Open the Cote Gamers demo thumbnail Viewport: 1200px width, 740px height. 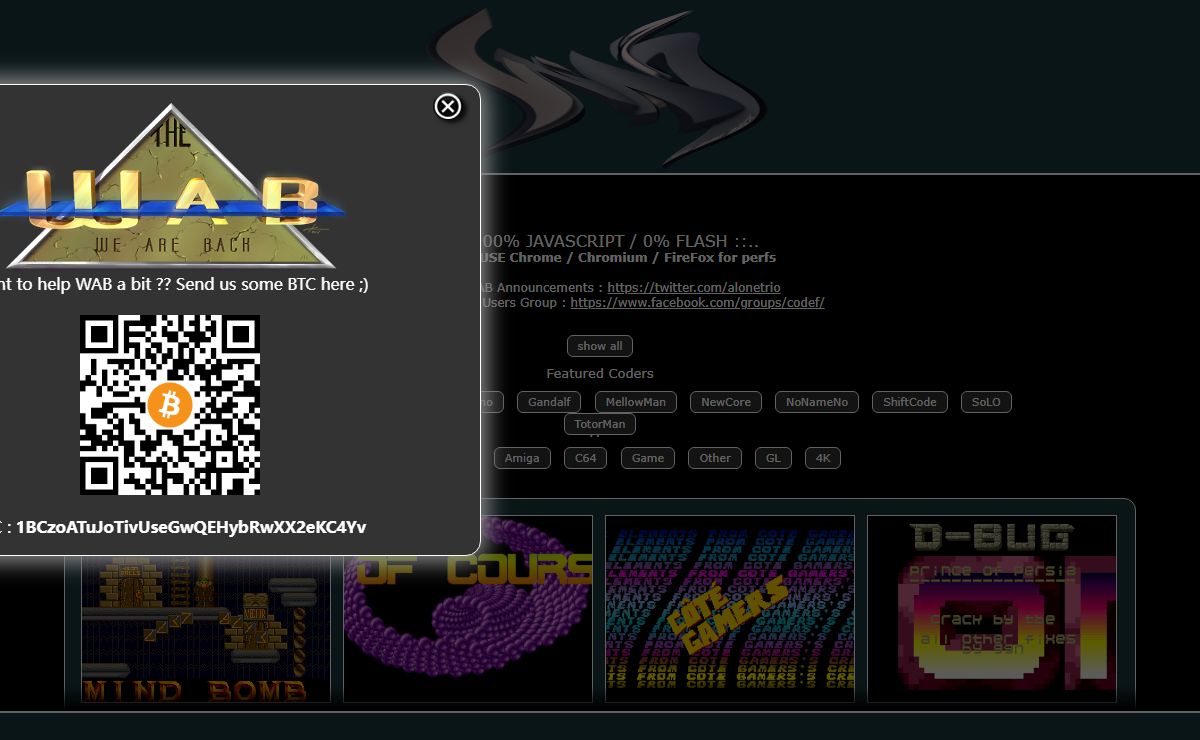click(730, 609)
